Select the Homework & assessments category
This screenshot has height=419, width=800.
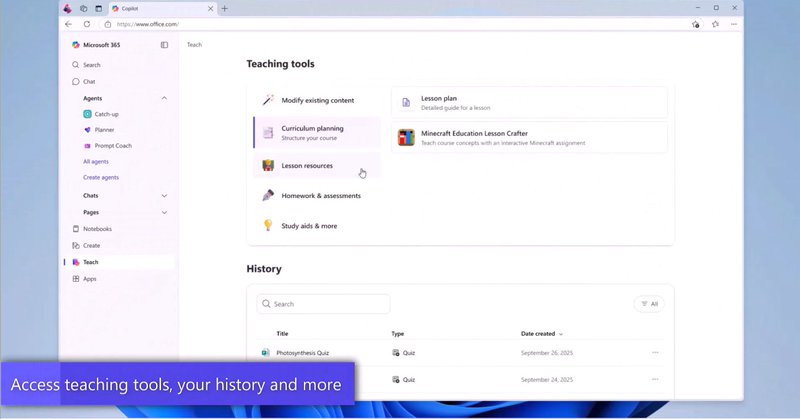click(x=317, y=195)
